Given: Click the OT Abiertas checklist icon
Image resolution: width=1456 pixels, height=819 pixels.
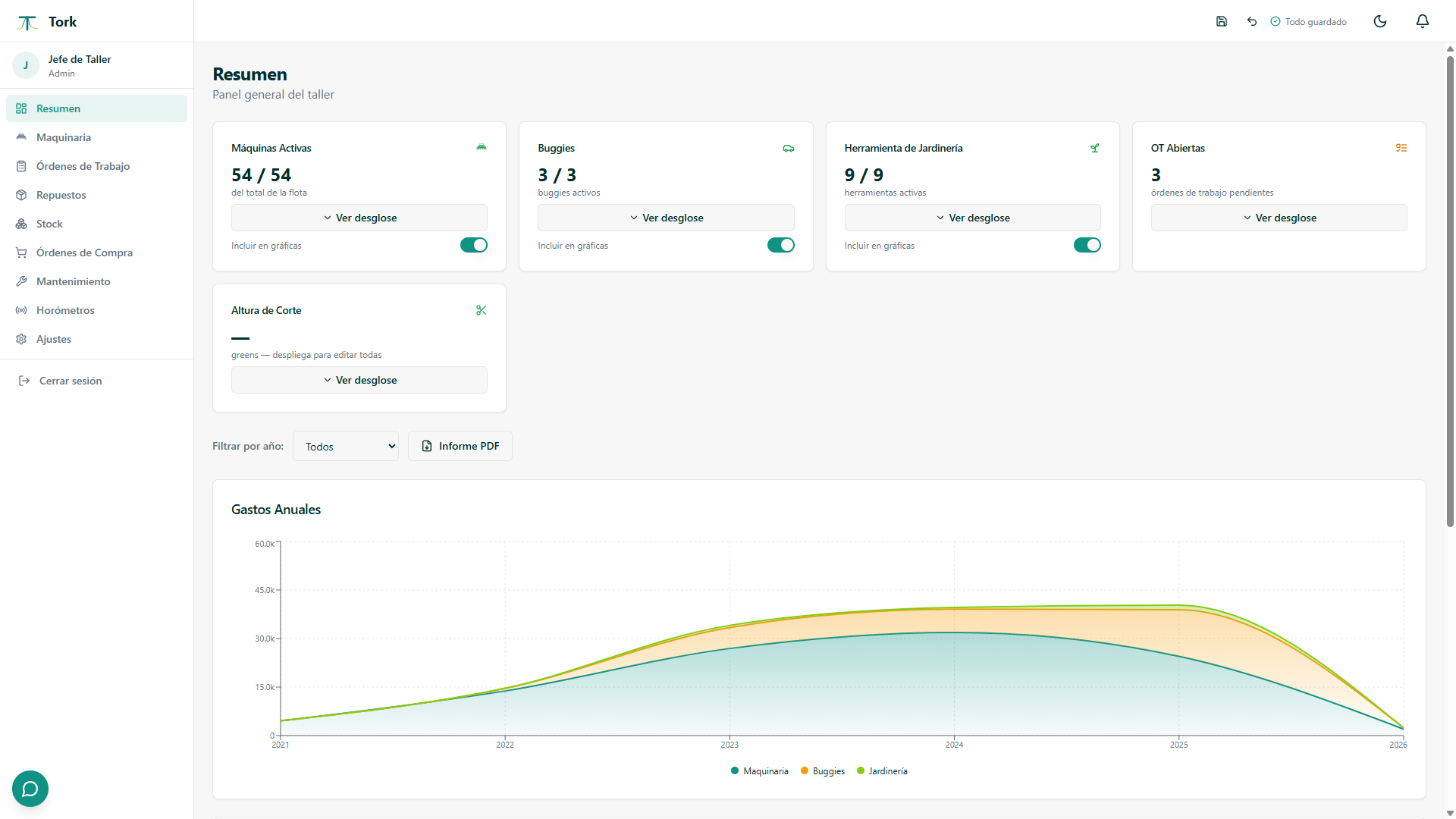Looking at the screenshot, I should coord(1401,148).
